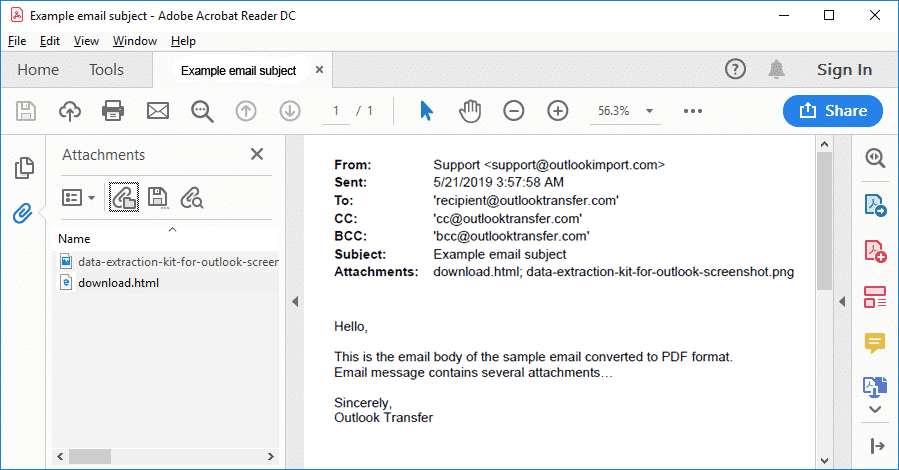Switch to the Home tab

point(38,69)
